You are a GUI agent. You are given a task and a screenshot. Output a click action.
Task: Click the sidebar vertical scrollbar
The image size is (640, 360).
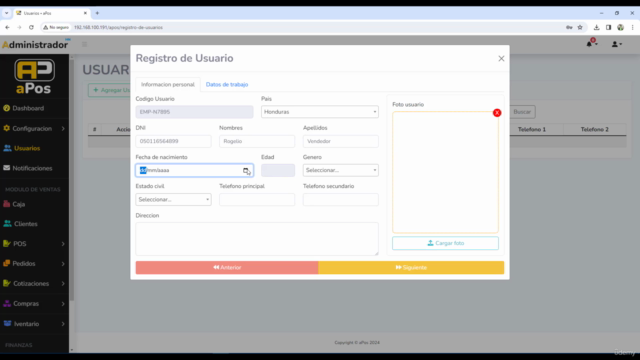click(72, 180)
